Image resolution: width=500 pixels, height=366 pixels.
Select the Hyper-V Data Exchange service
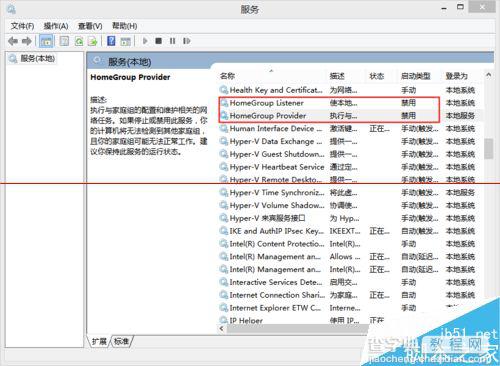click(x=276, y=141)
